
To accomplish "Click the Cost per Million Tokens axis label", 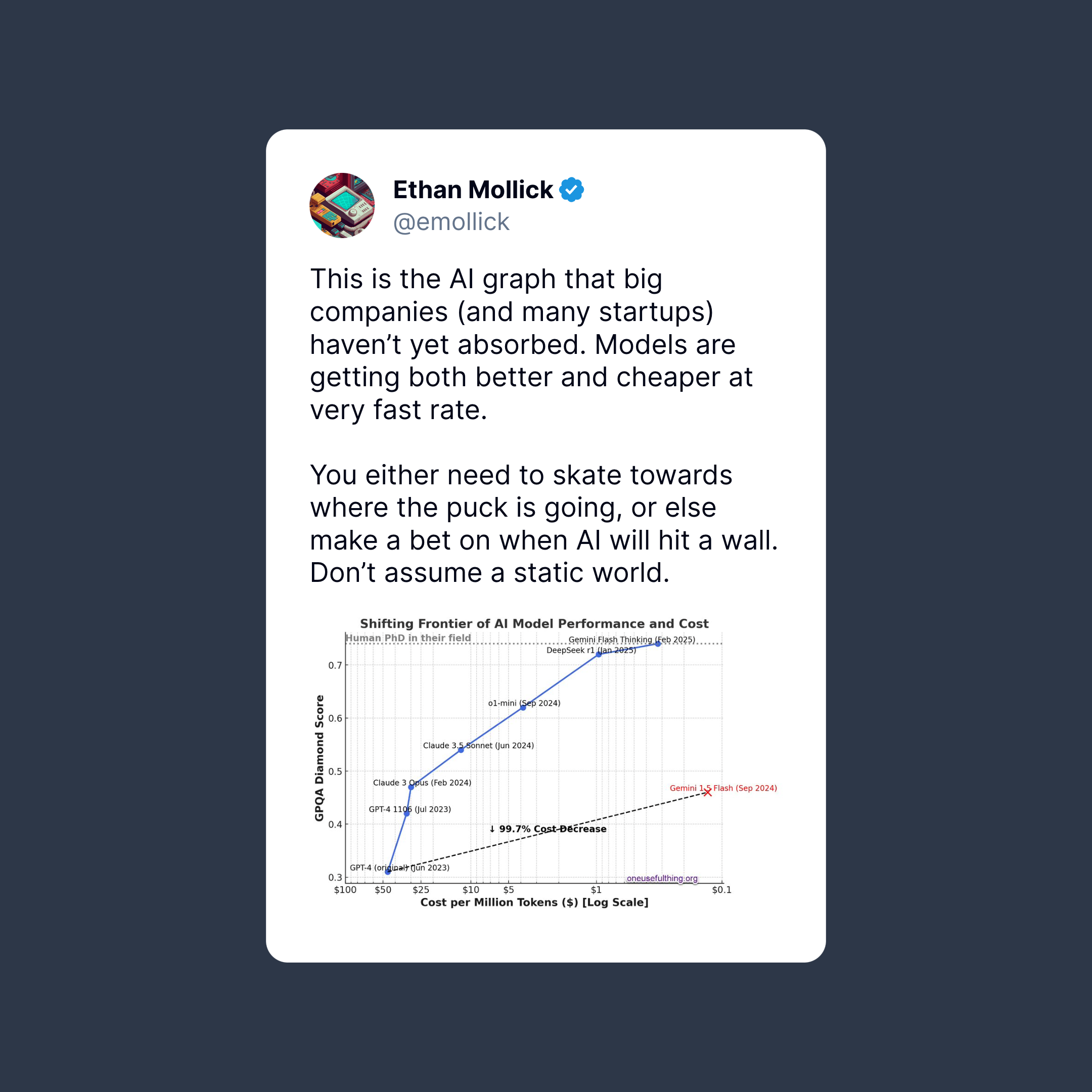I will 534,902.
